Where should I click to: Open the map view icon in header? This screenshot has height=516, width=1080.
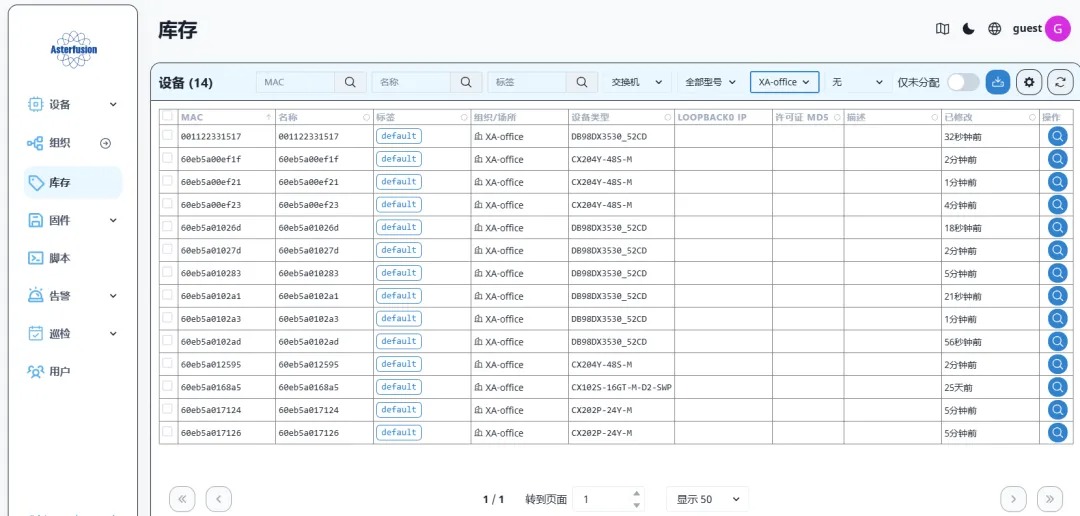point(942,29)
